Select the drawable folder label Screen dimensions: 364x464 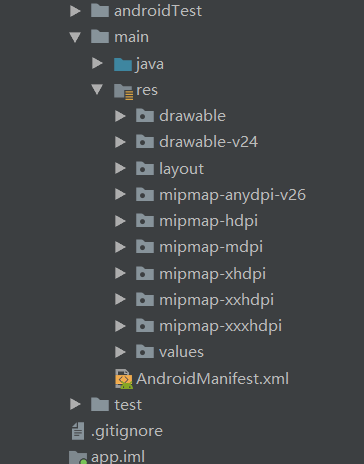coord(192,116)
